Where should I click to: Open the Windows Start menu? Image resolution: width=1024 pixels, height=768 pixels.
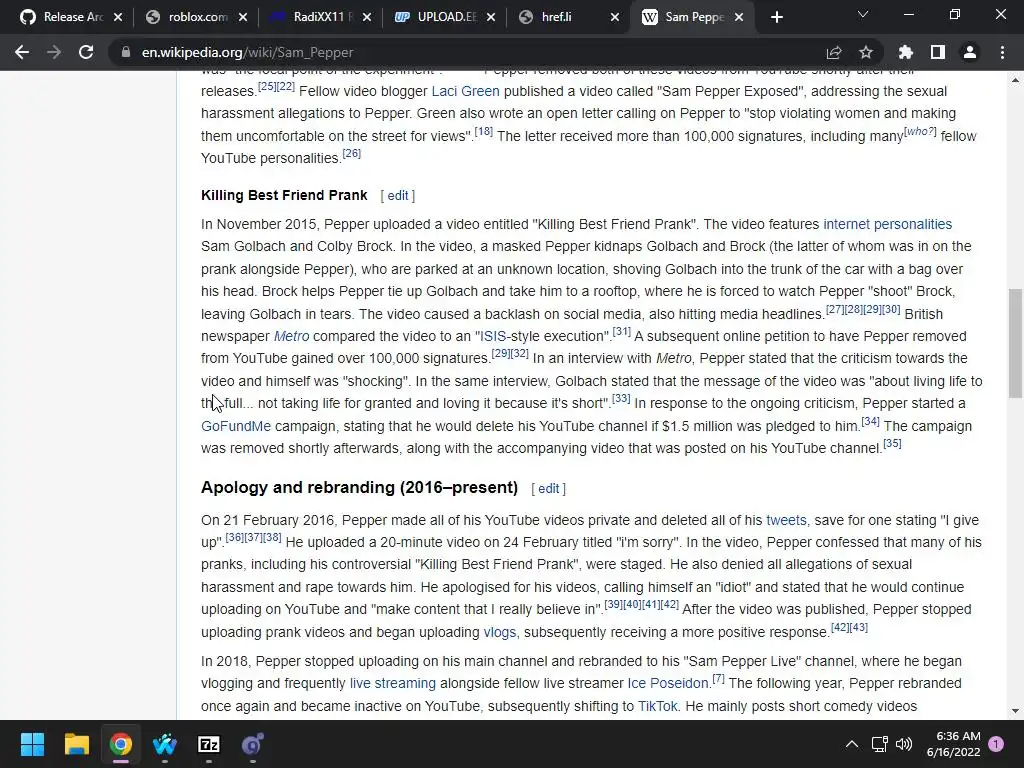pos(32,744)
